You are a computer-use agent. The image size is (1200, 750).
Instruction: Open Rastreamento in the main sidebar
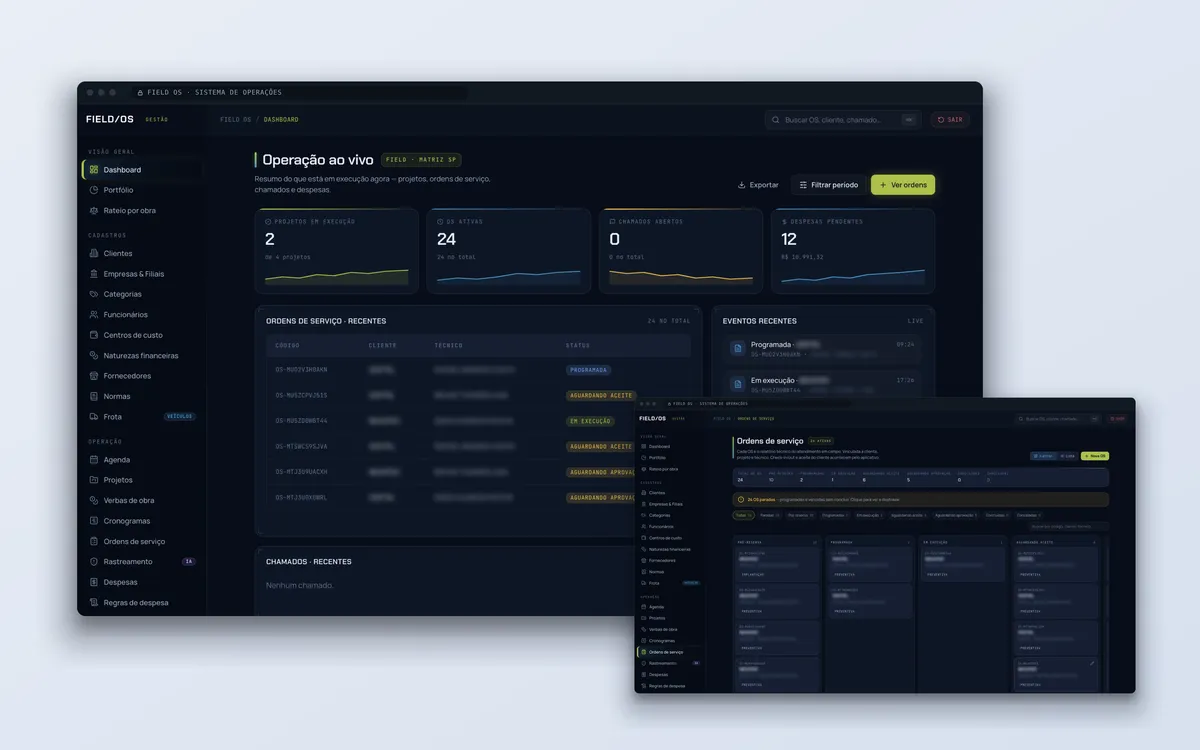pyautogui.click(x=142, y=562)
